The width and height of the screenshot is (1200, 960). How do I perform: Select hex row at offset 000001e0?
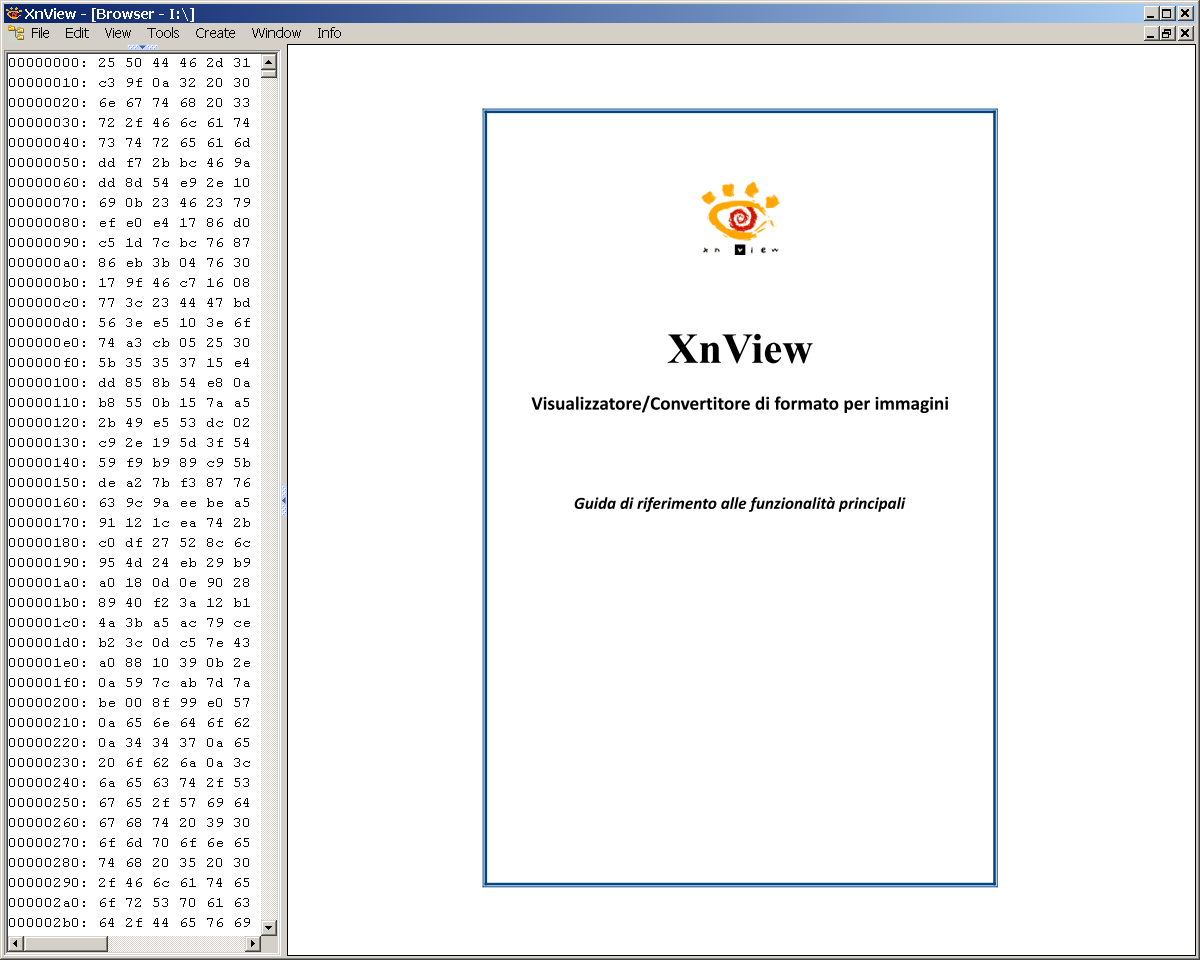130,662
